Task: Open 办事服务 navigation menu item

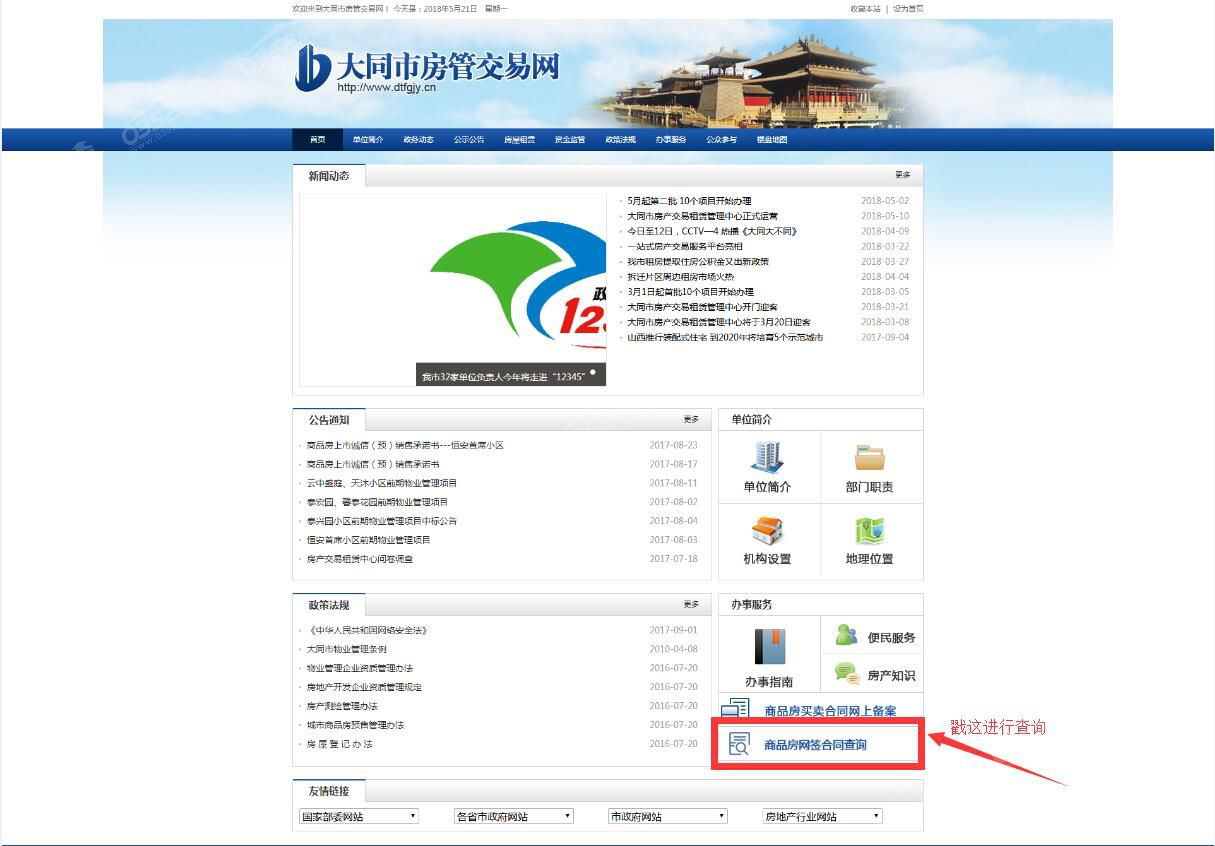Action: click(671, 140)
